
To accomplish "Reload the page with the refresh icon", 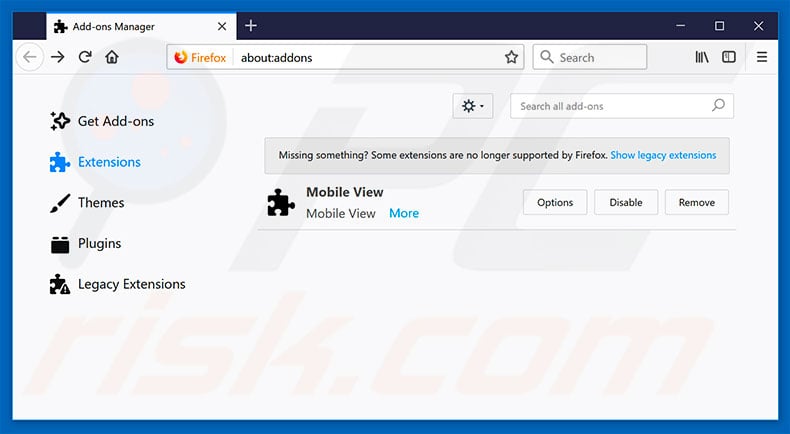I will click(85, 57).
